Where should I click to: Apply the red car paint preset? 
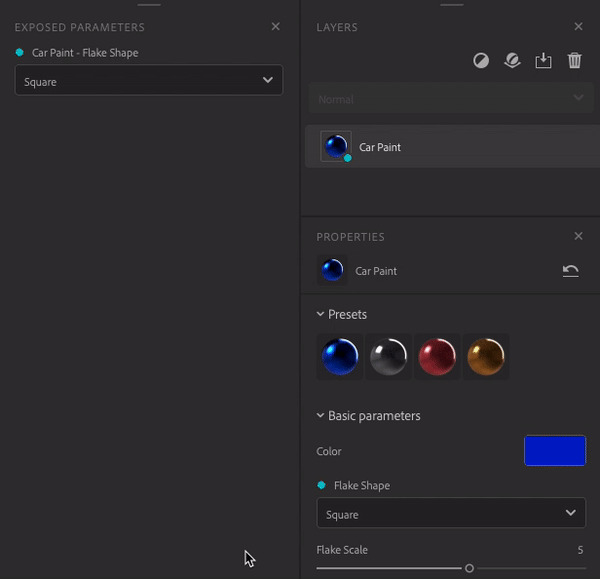(437, 357)
